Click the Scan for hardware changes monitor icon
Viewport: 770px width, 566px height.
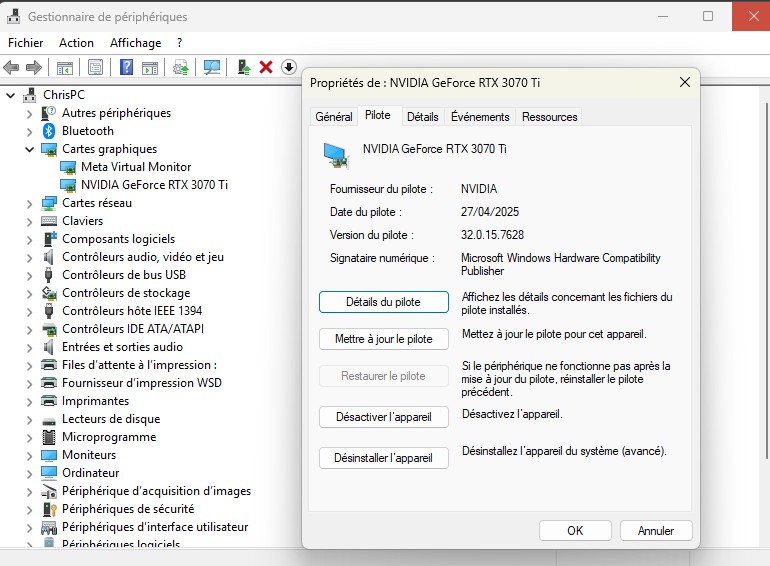point(212,67)
